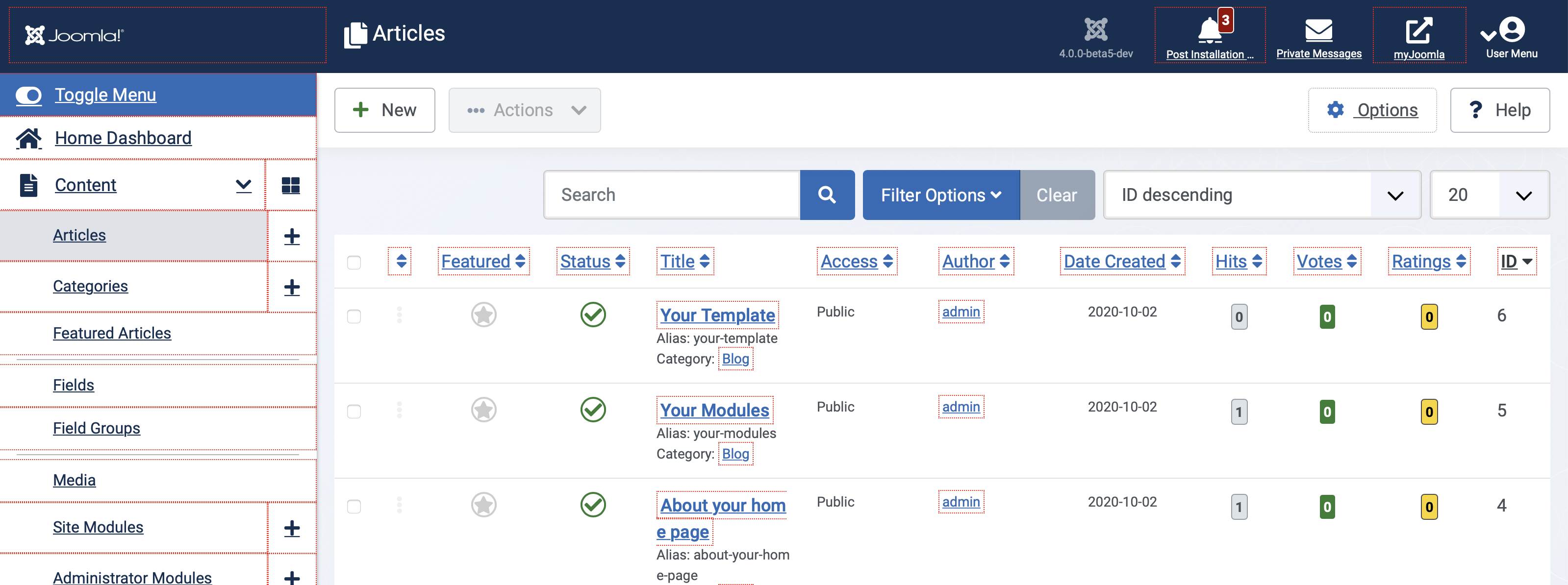Screen dimensions: 1568x585
Task: Sort by Date Created column header
Action: (1122, 262)
